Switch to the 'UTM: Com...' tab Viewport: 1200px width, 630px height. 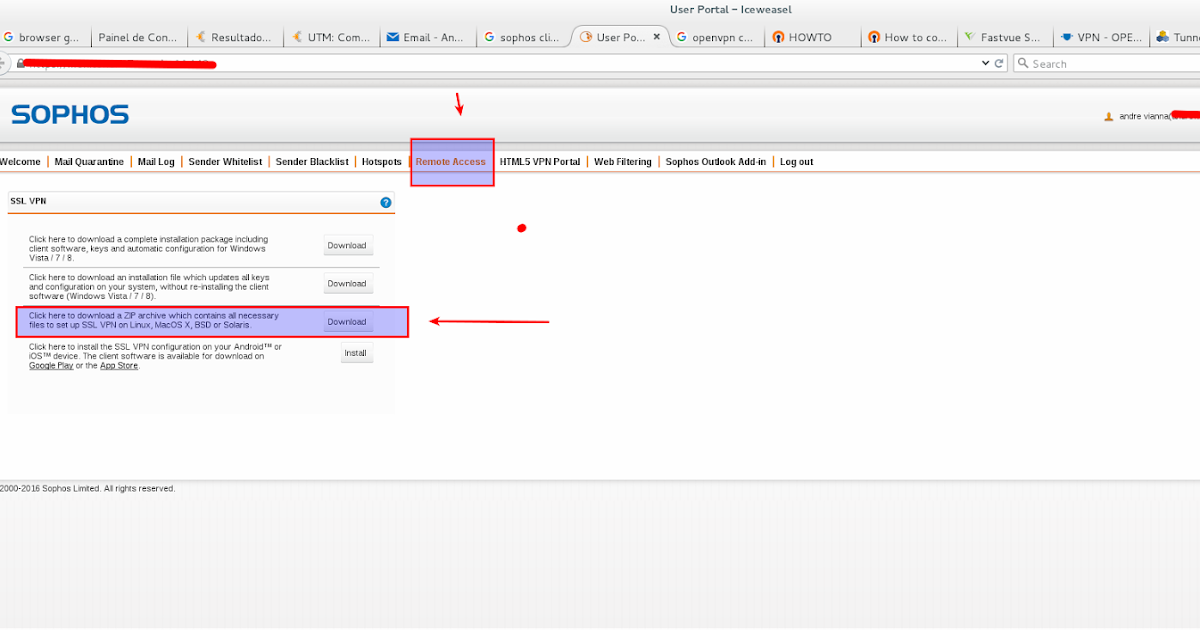331,37
